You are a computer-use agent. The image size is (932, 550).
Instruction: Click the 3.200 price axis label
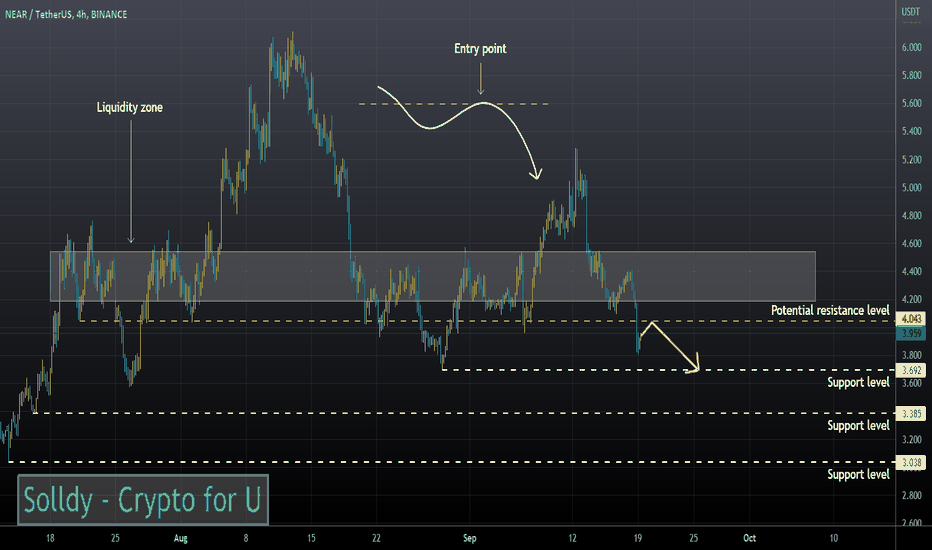point(911,440)
